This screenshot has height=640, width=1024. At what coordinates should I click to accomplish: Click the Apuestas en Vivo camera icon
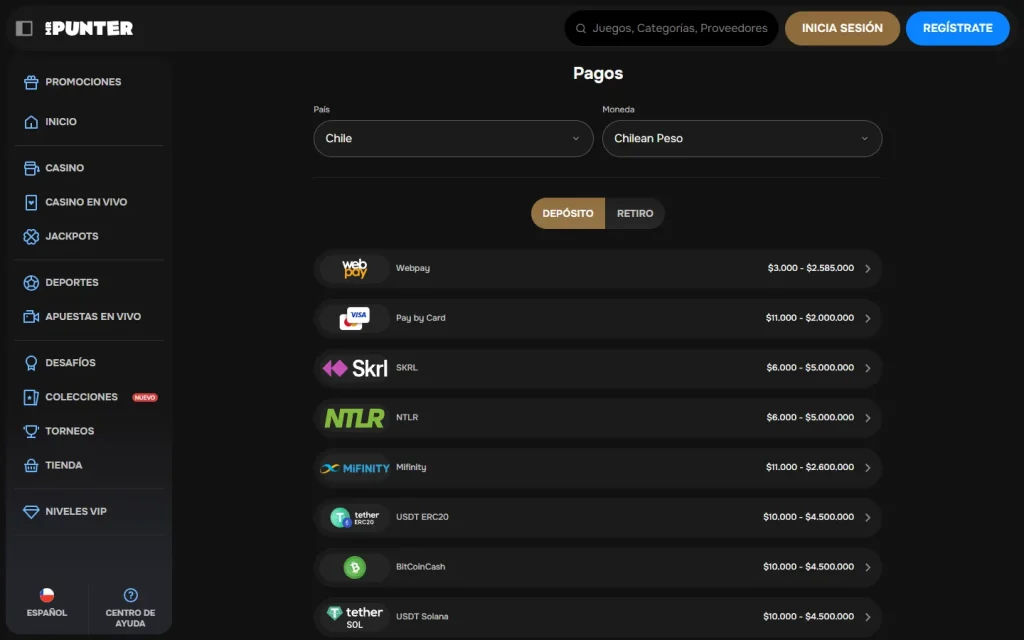[31, 317]
